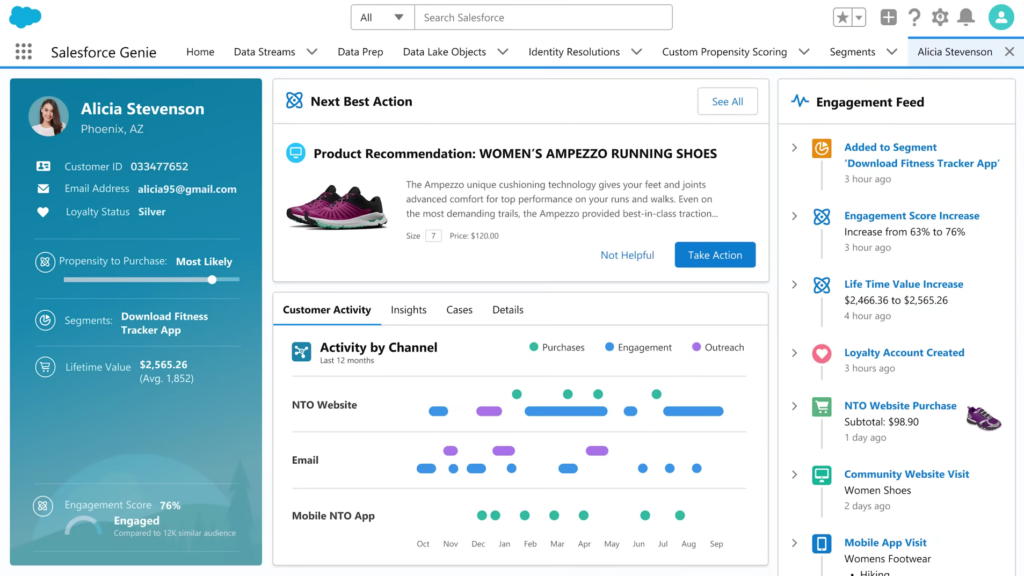Image resolution: width=1024 pixels, height=576 pixels.
Task: Click the Loyalty Account Created heart icon
Action: click(821, 353)
